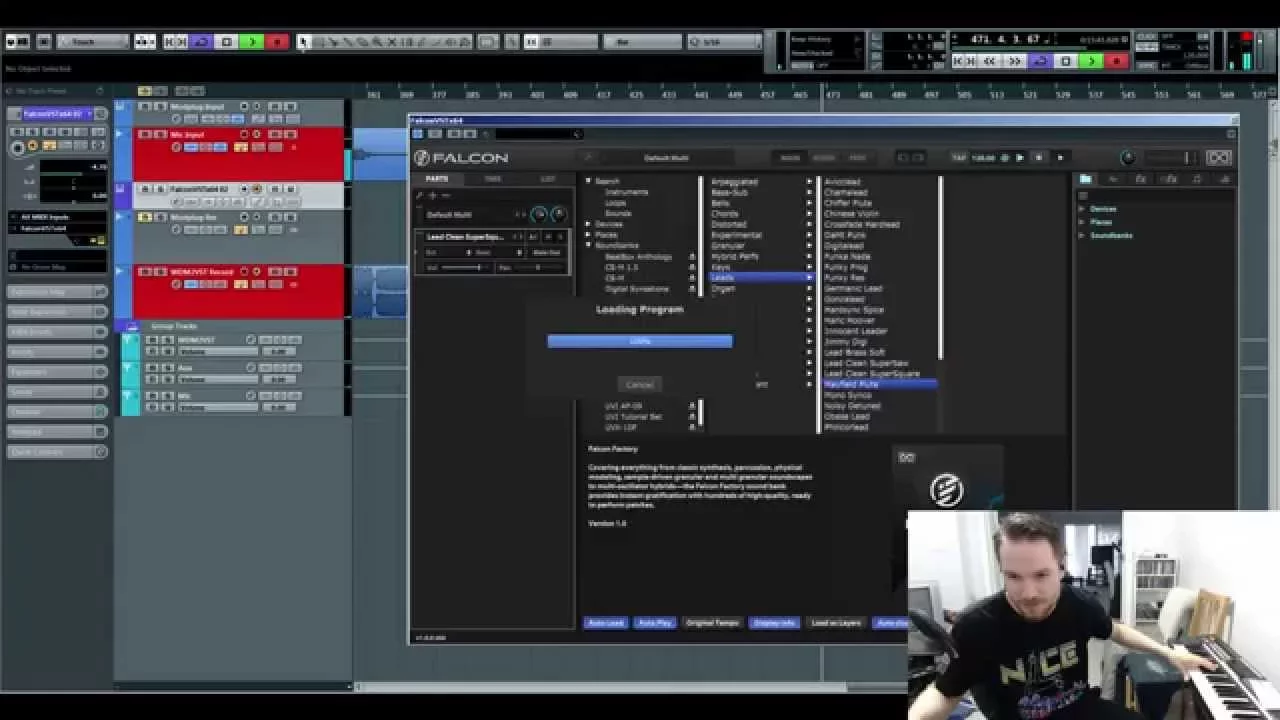Screen dimensions: 1280x720
Task: Click Record in the top-right transport panel
Action: coord(1116,61)
